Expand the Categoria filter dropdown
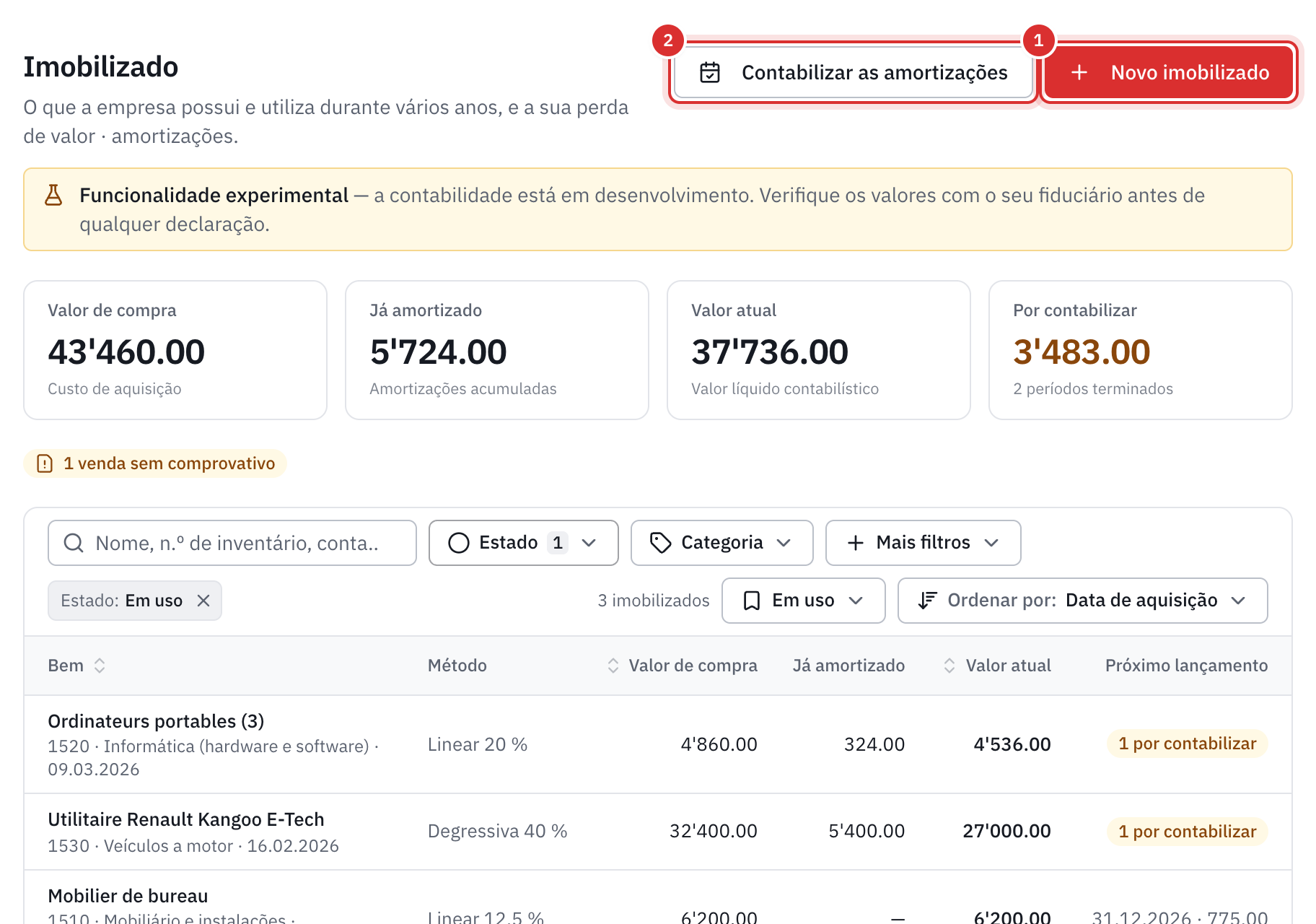This screenshot has height=924, width=1316. [721, 543]
